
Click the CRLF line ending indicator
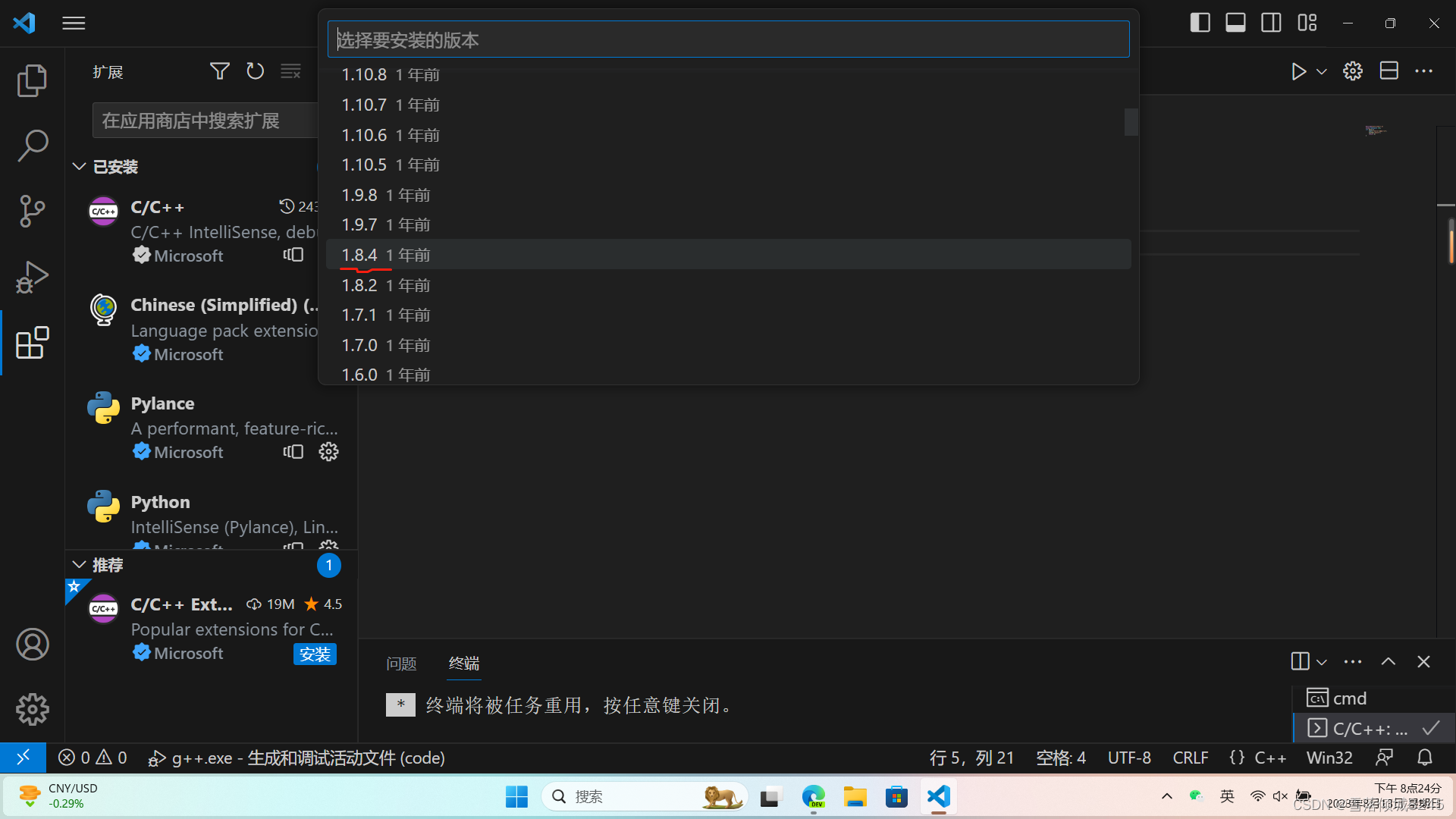coord(1190,758)
